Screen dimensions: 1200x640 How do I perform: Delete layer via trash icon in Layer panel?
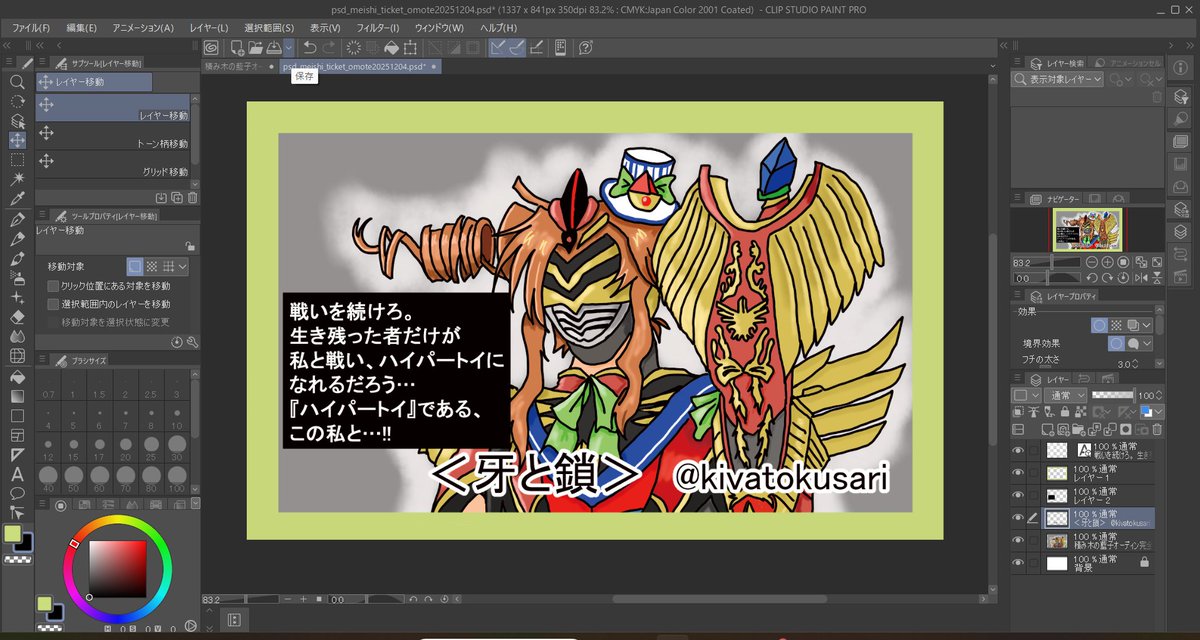point(1155,428)
